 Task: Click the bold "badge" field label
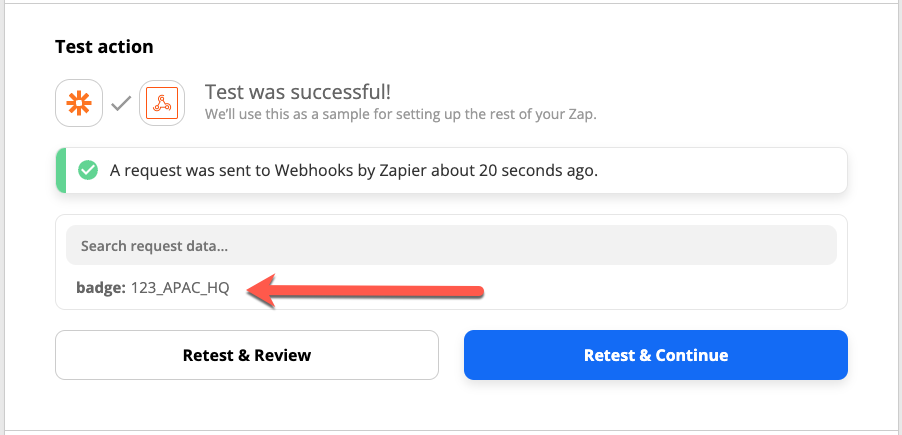[x=98, y=288]
